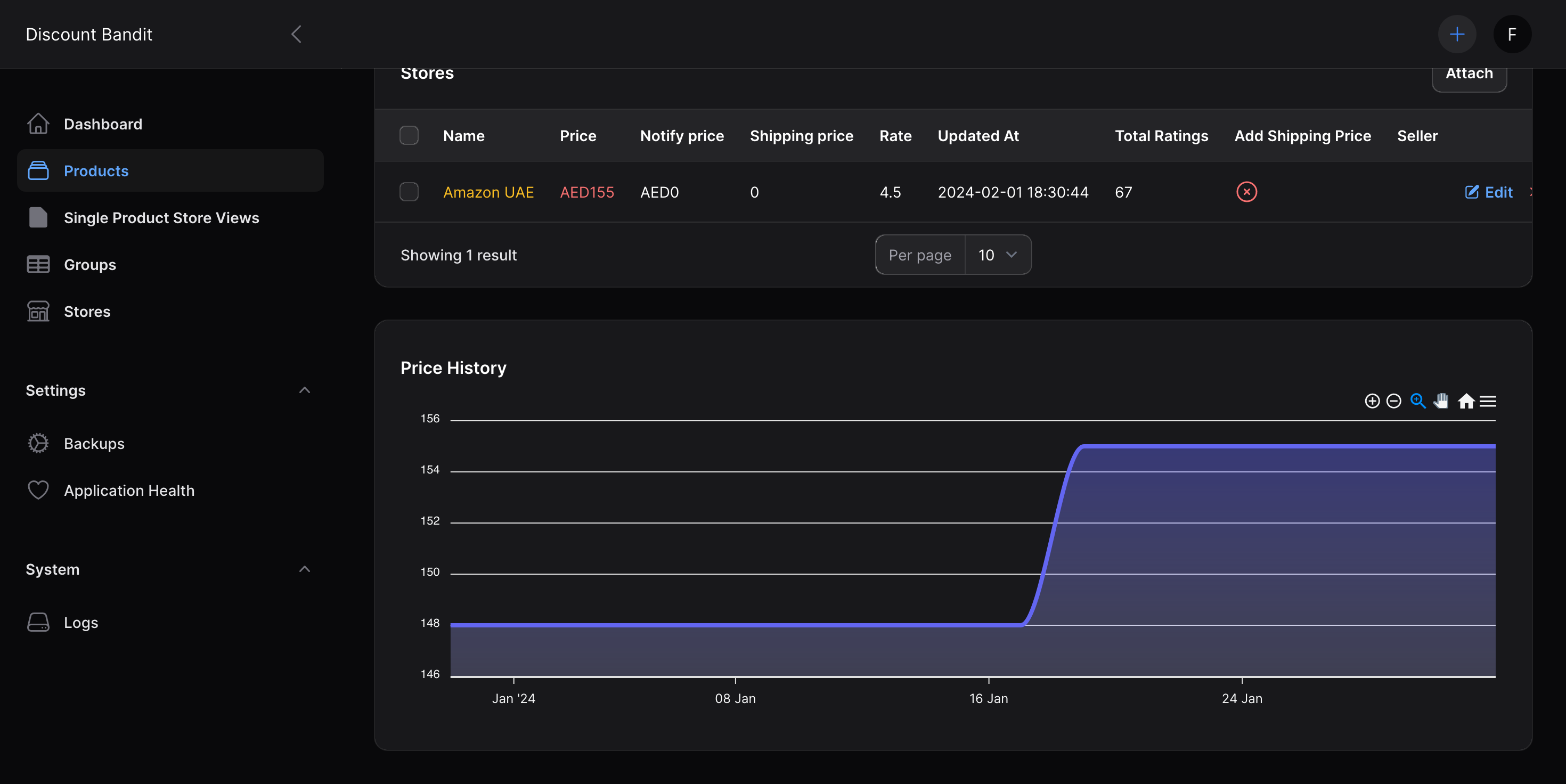
Task: Activate the chart panning hand tool
Action: (x=1441, y=401)
